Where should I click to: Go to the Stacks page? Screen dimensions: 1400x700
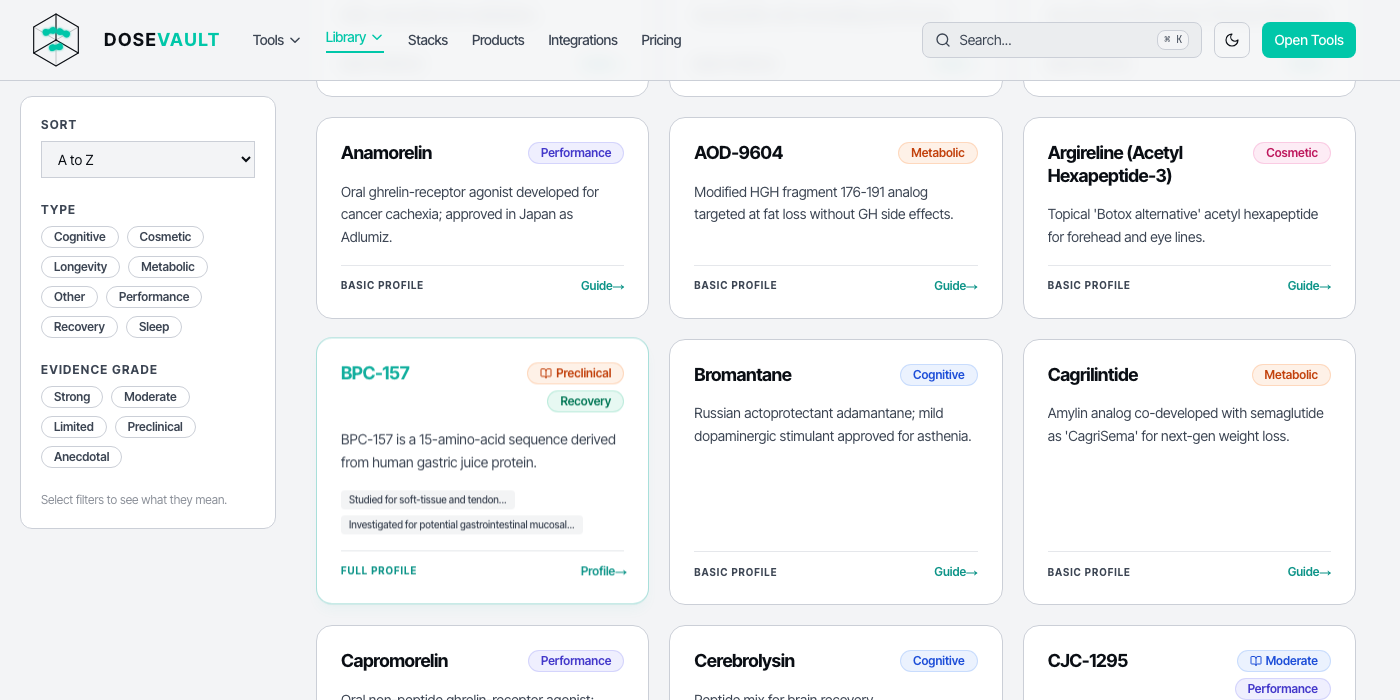428,40
